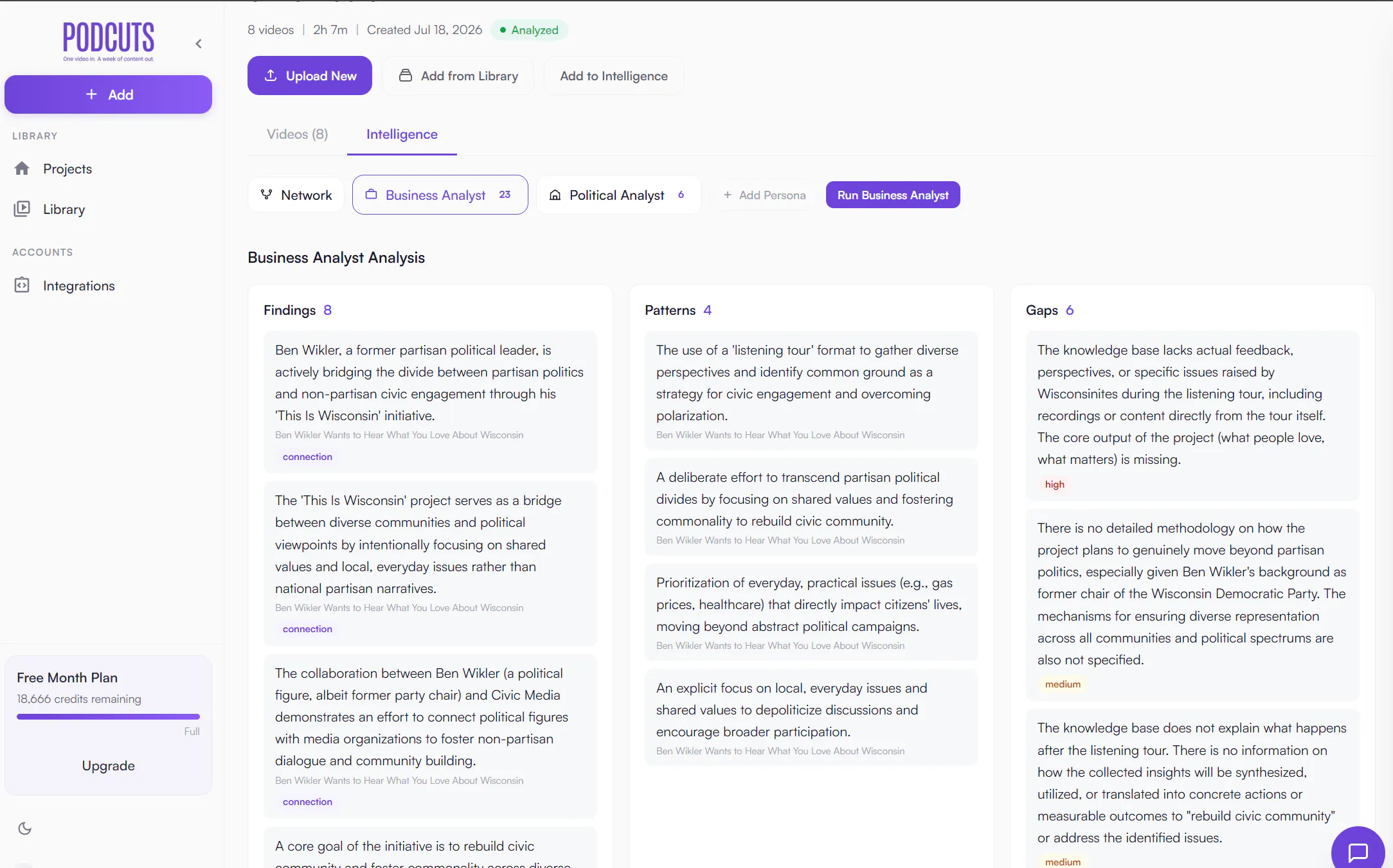Click the 23 count badge on Business Analyst
The image size is (1393, 868).
(x=505, y=194)
